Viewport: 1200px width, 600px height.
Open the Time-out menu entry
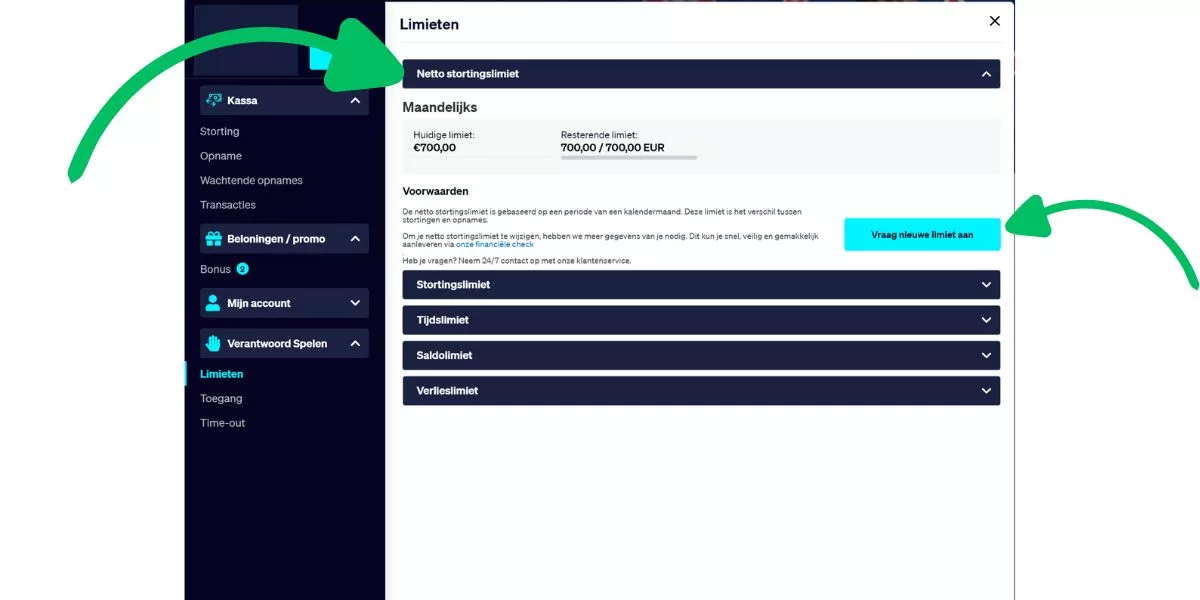(x=222, y=423)
